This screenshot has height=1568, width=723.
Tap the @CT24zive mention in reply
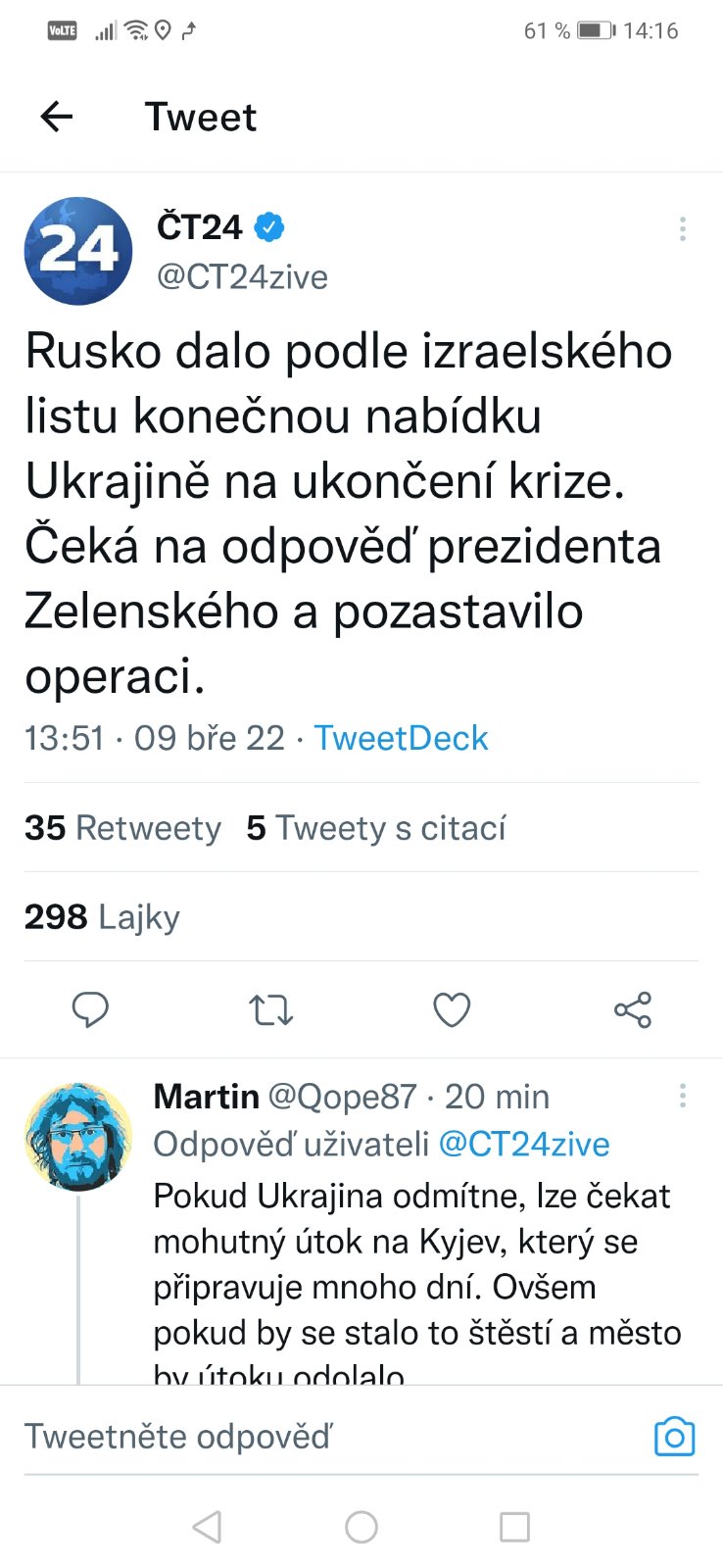pos(524,1144)
